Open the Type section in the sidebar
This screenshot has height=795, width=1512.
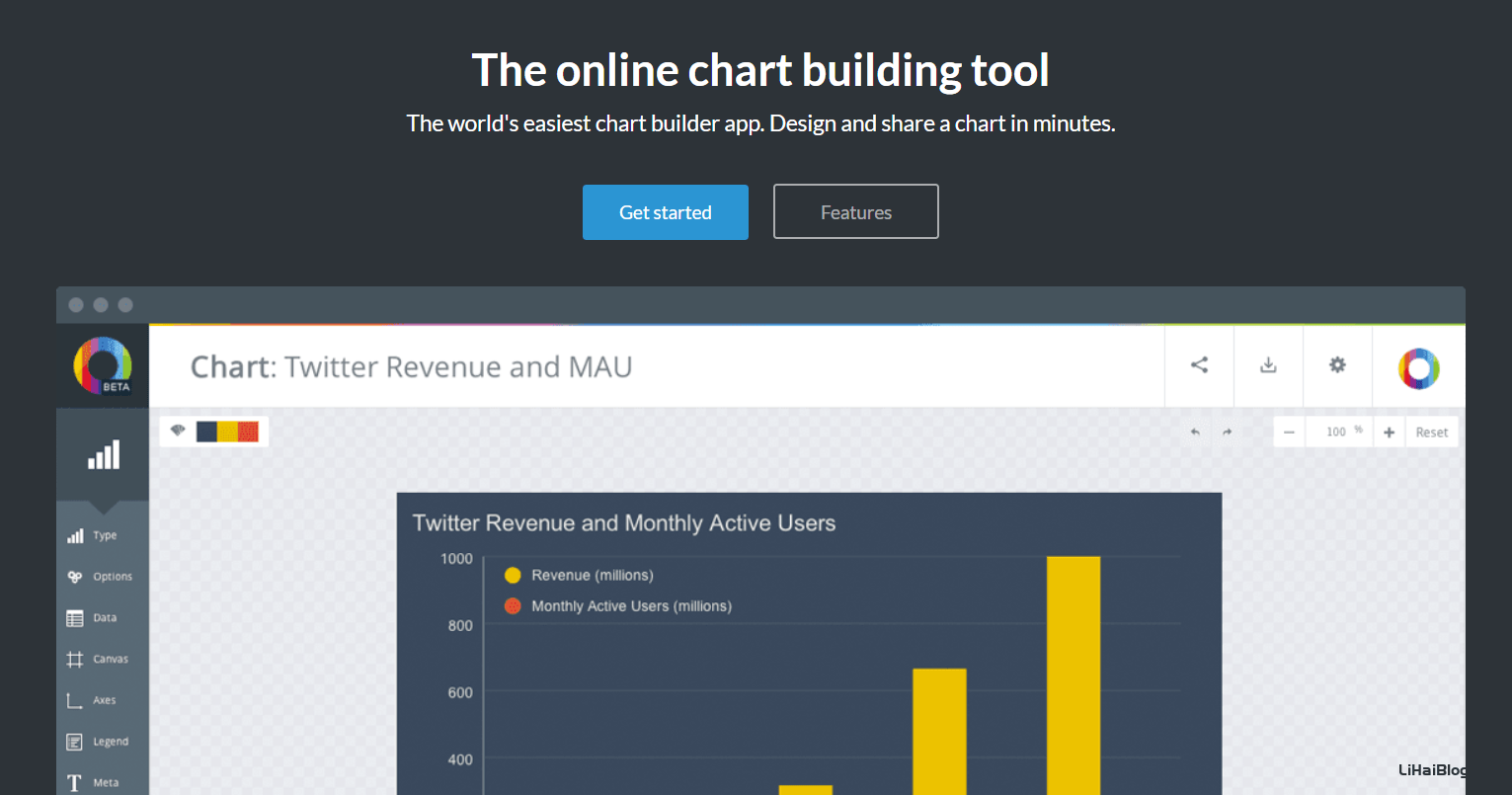point(103,535)
